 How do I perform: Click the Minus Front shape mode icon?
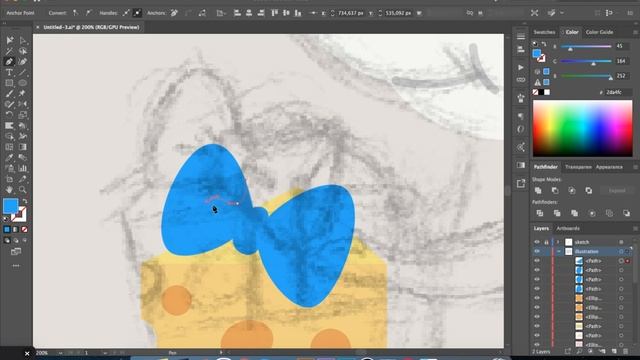[555, 191]
